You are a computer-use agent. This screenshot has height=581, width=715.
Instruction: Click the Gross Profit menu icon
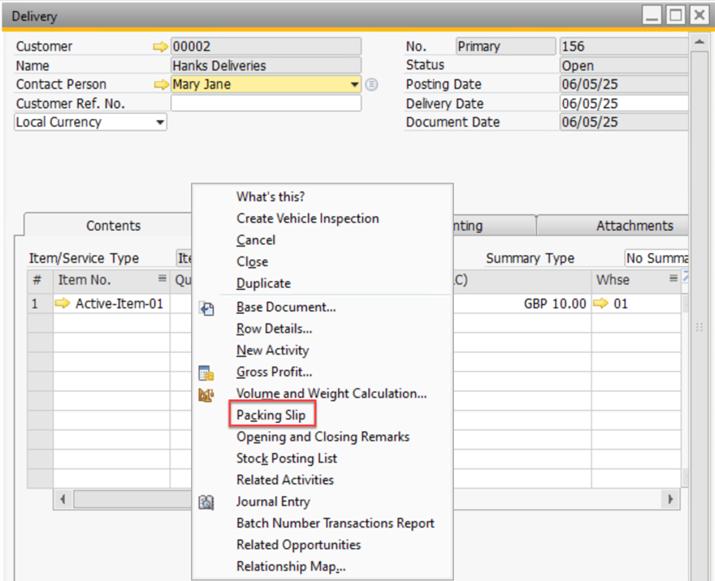[x=207, y=373]
